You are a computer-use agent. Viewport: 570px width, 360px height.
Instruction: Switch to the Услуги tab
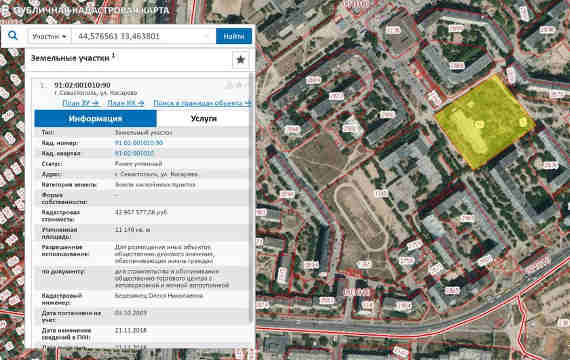click(203, 119)
